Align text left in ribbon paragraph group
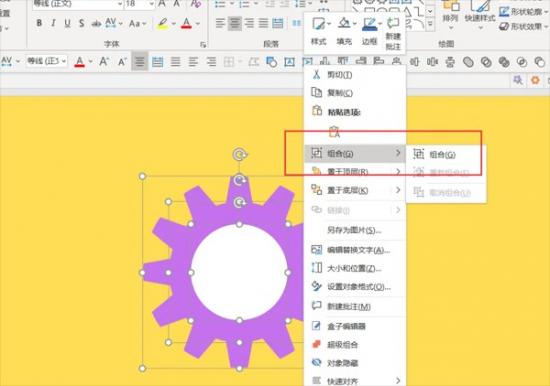Screen dimensions: 550x386 coord(220,24)
